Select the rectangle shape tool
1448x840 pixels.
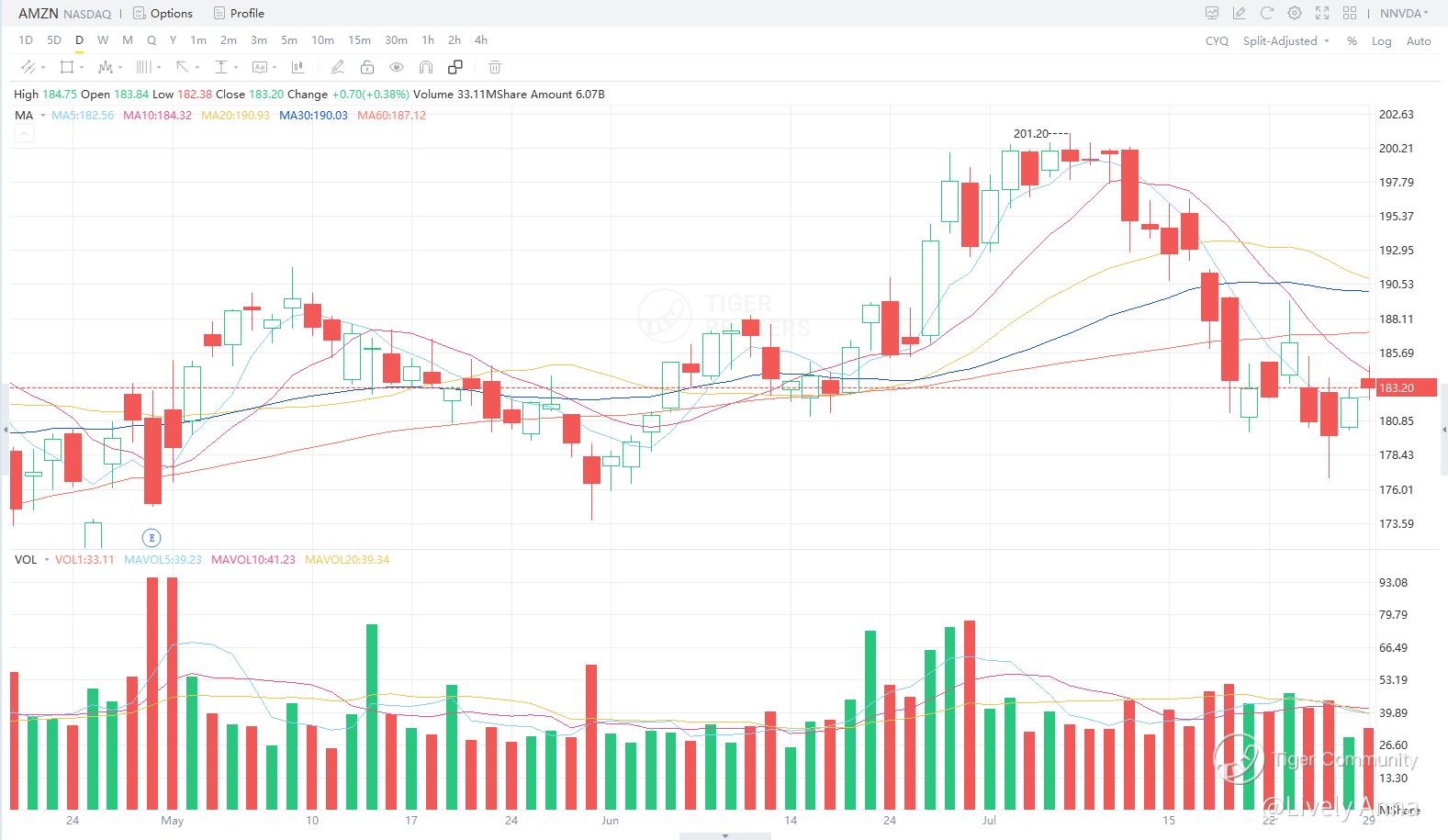tap(66, 67)
